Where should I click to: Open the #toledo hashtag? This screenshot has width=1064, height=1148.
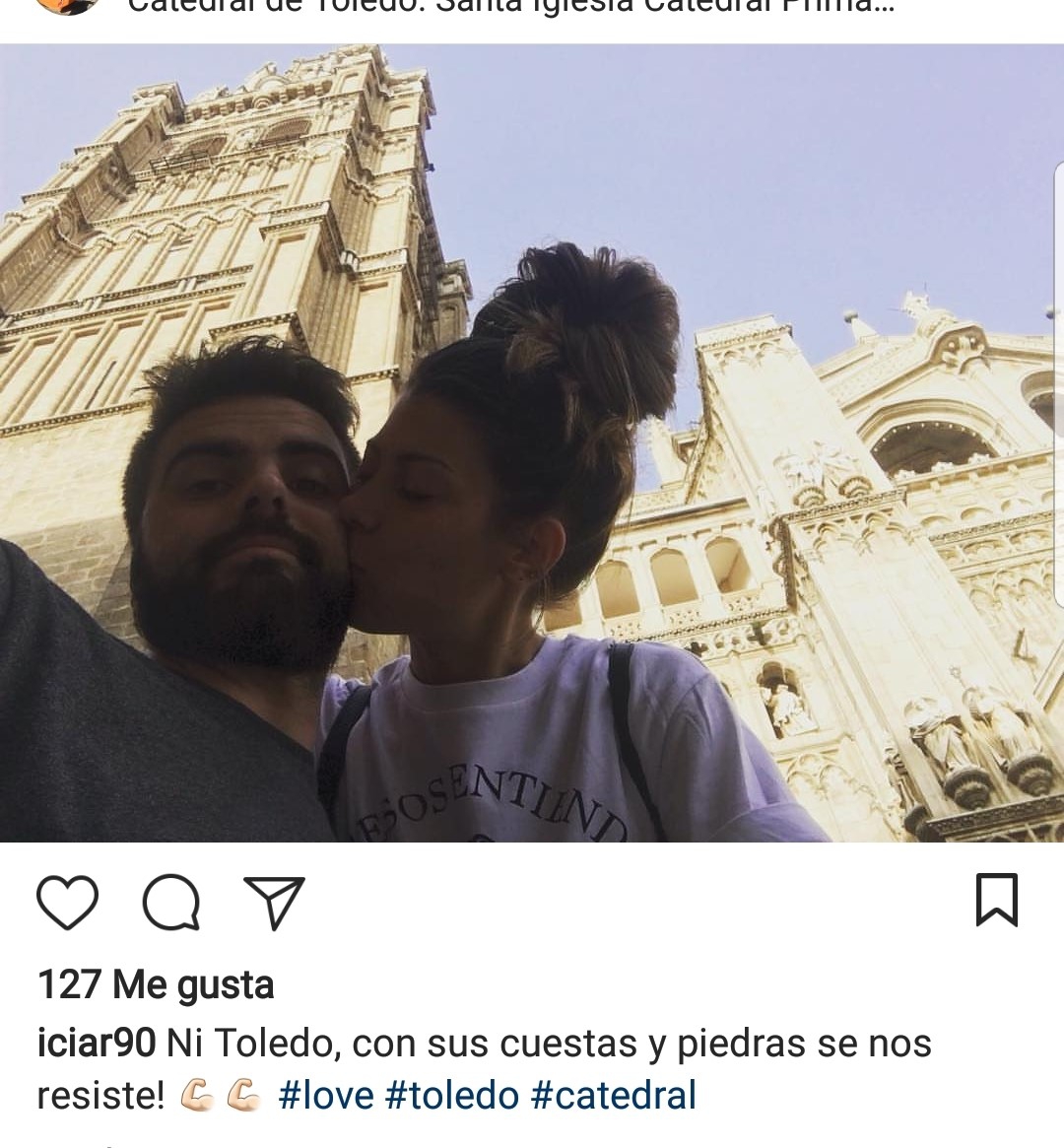[x=451, y=1096]
